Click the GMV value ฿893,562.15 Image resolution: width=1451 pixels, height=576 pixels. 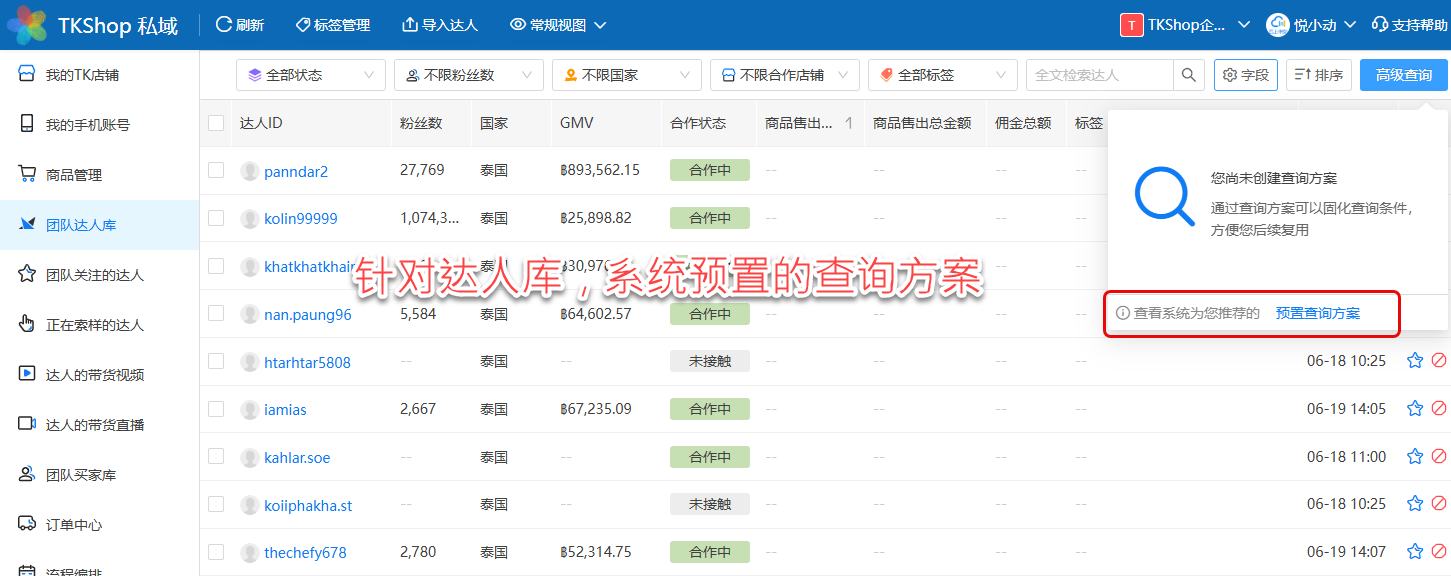[600, 170]
